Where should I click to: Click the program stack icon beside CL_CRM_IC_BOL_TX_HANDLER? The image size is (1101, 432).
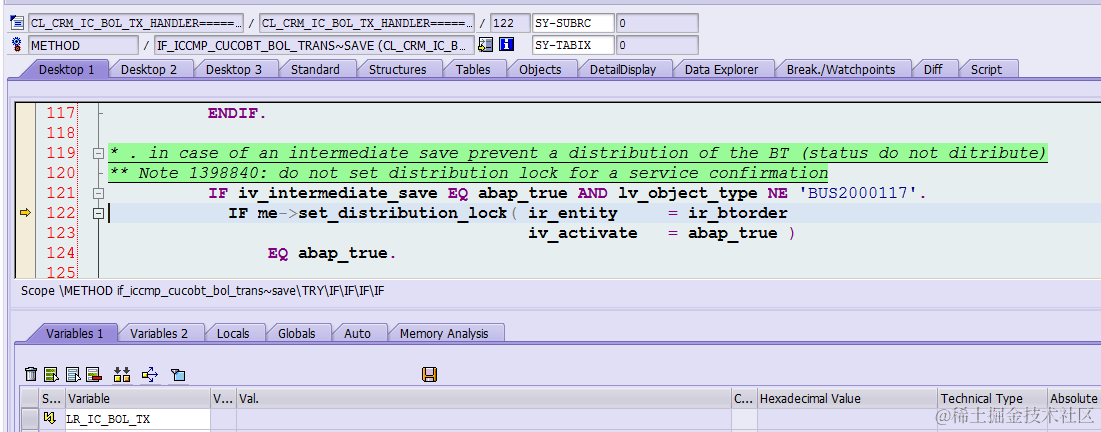point(18,23)
